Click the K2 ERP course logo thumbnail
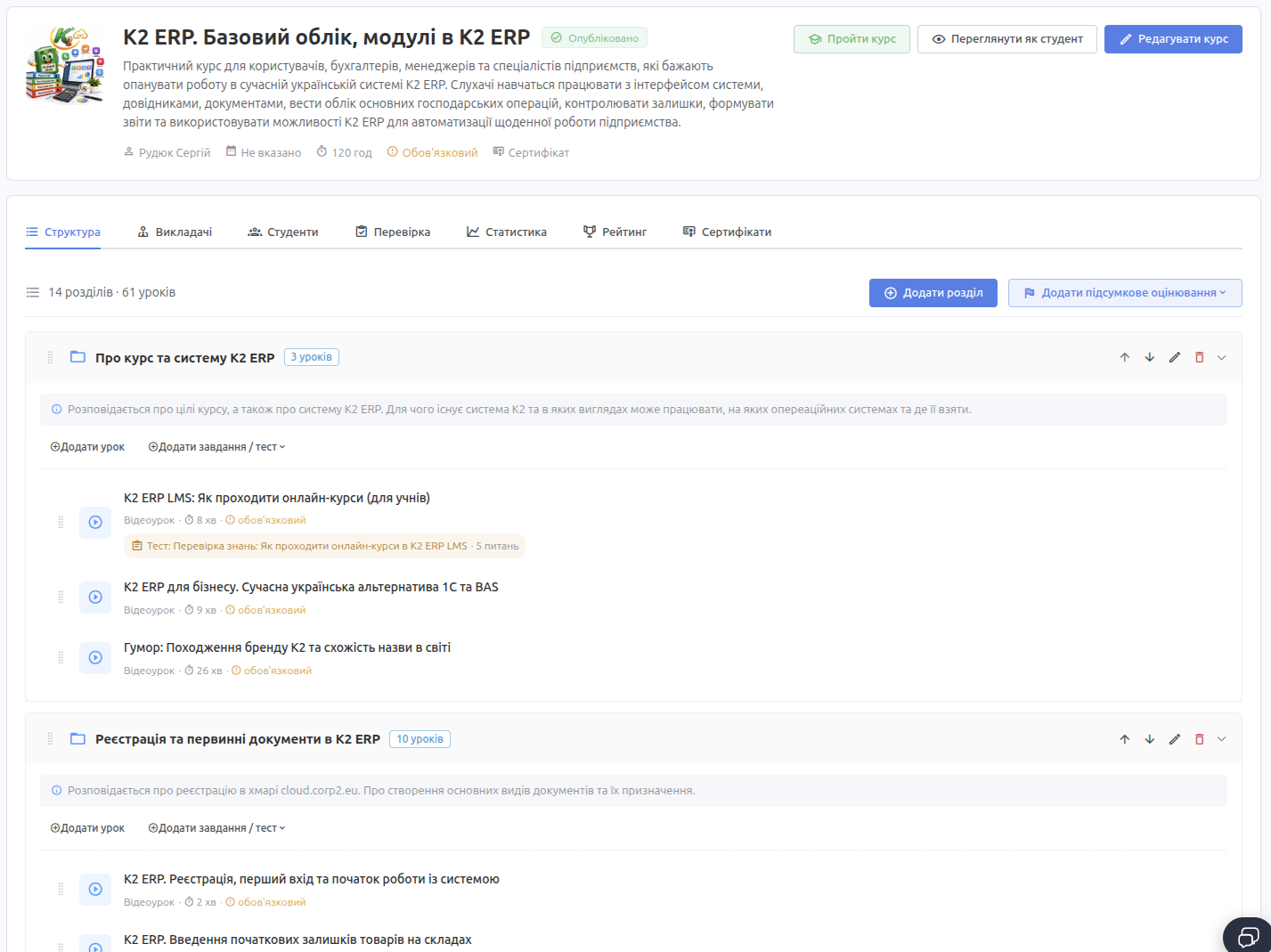Screen dimensions: 1271x952 click(x=66, y=65)
